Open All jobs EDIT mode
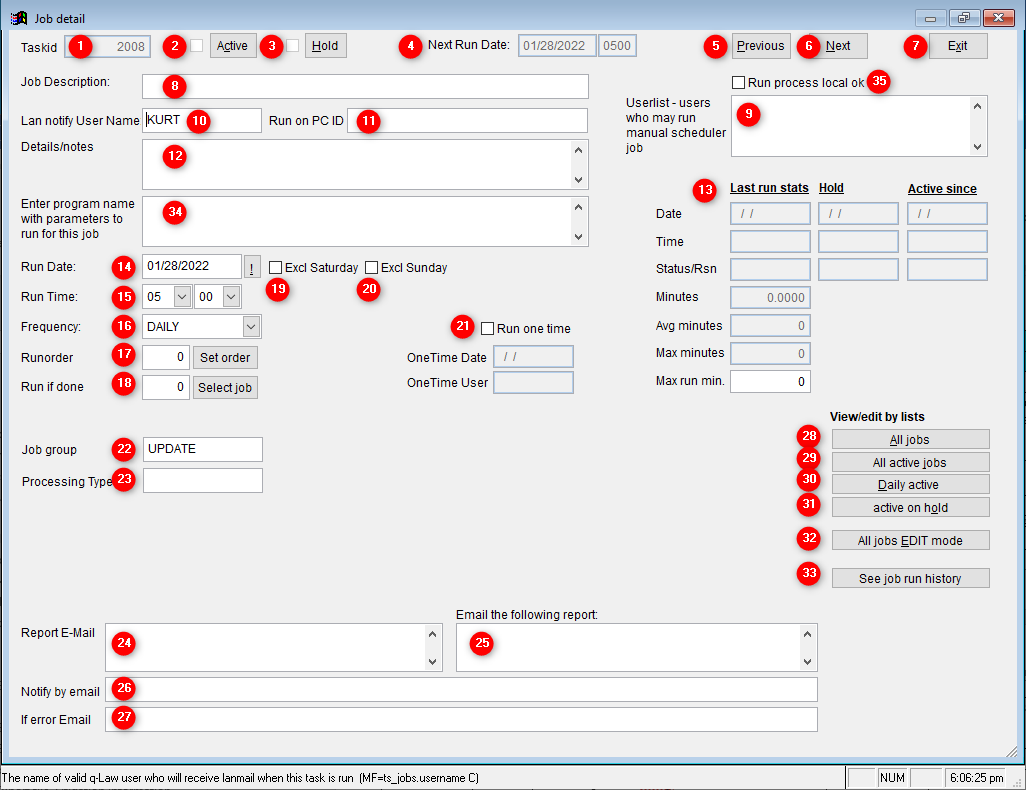This screenshot has height=790, width=1026. click(x=910, y=540)
